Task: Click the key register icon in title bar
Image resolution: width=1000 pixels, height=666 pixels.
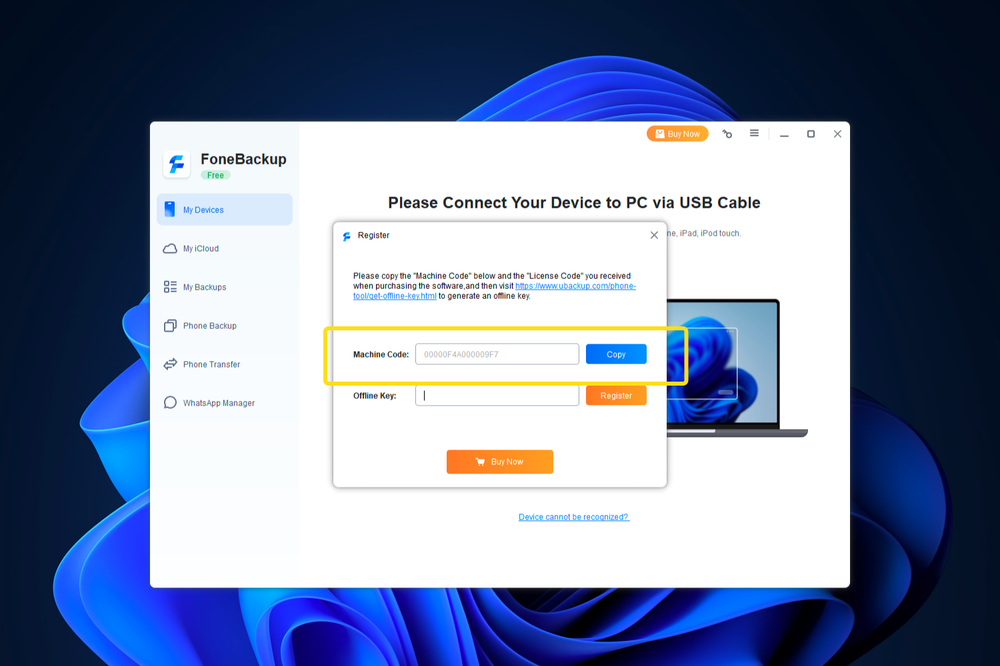Action: click(x=727, y=134)
